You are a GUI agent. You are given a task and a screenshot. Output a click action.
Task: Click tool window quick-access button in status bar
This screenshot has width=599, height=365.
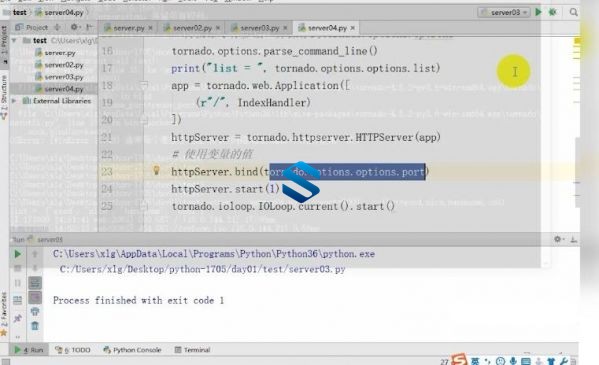click(x=5, y=361)
